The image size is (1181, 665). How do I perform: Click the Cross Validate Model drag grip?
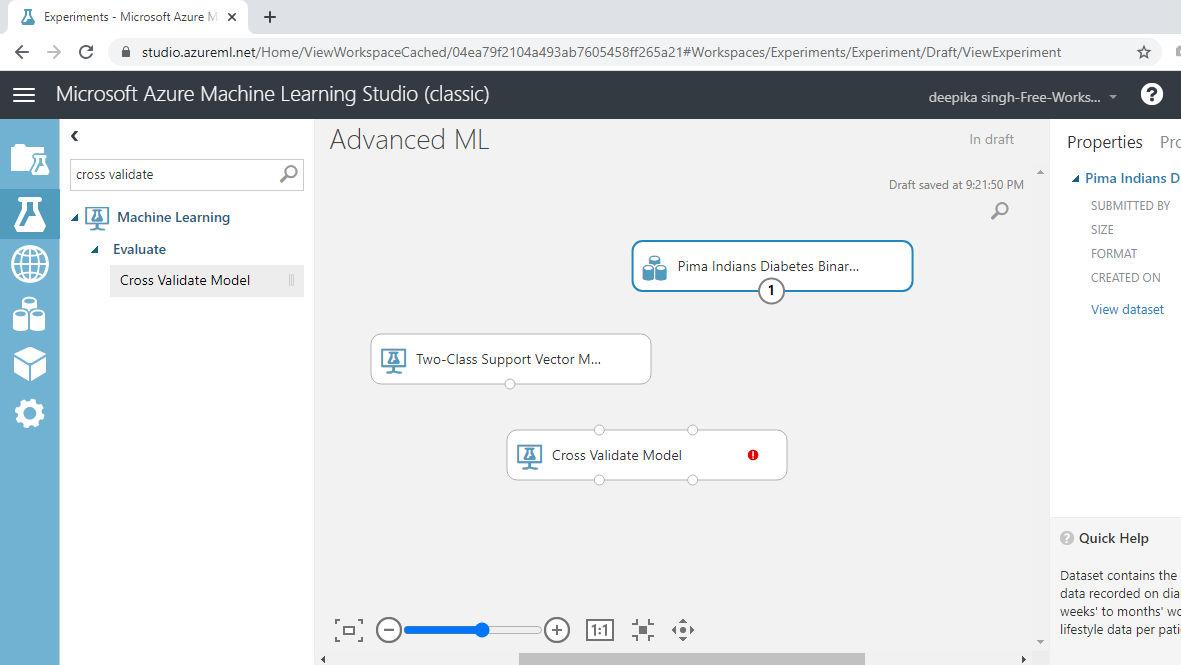pos(291,280)
